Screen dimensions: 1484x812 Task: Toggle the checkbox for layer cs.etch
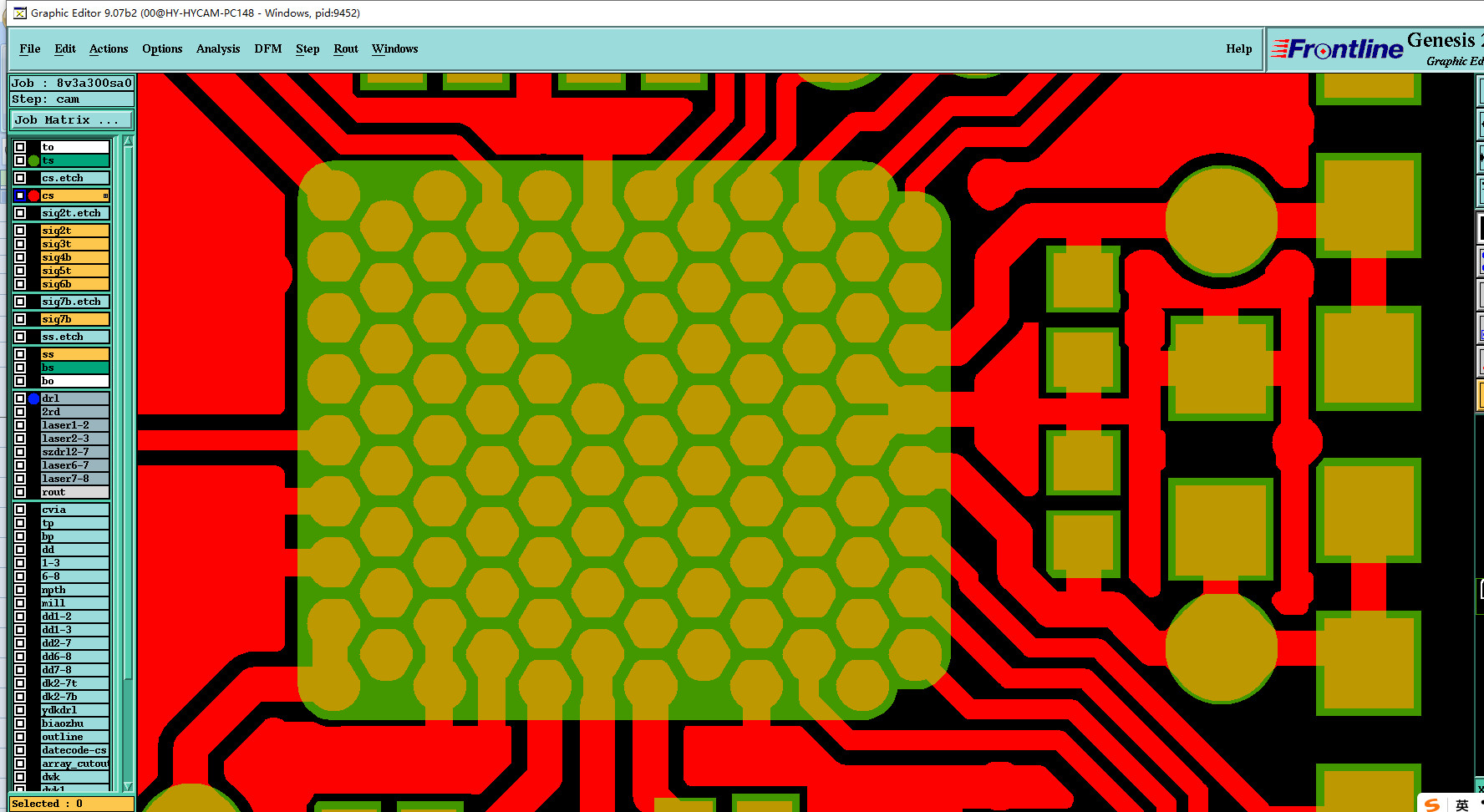pos(20,178)
